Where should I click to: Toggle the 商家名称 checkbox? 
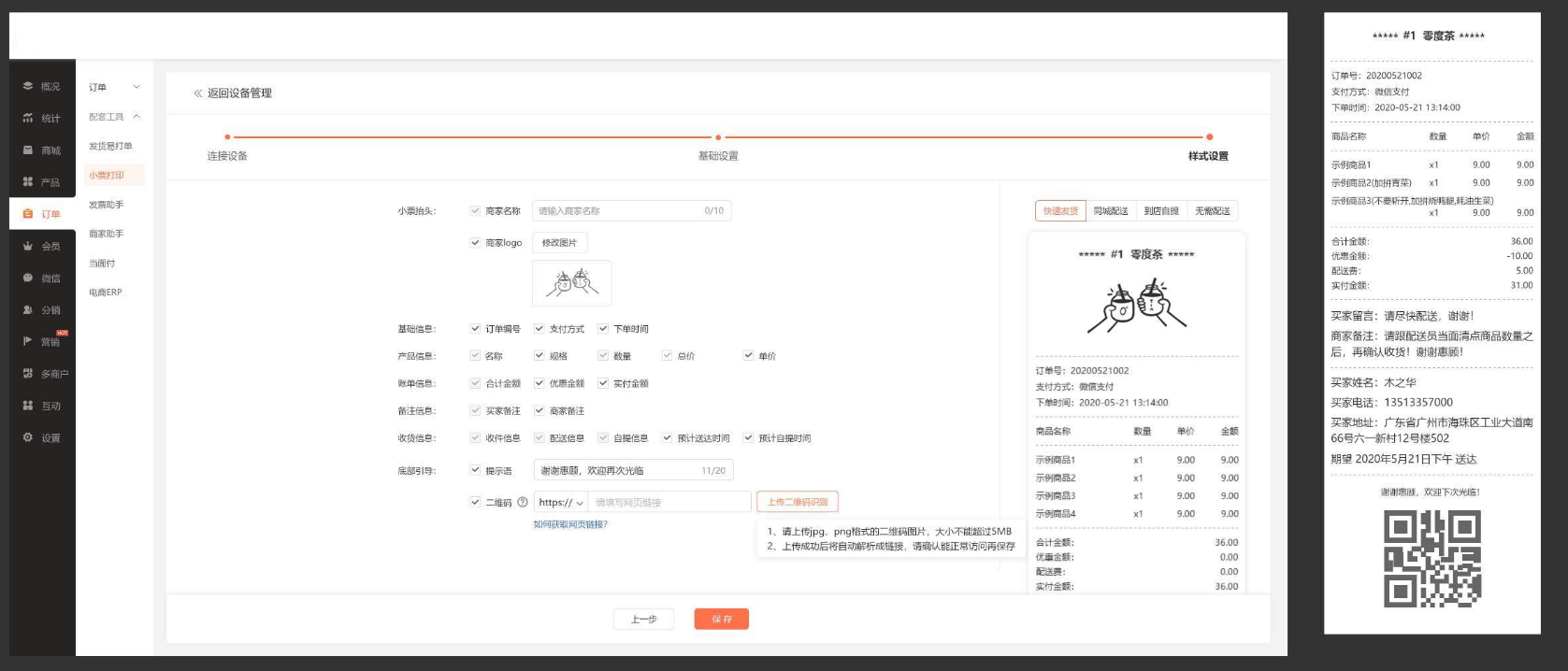click(x=475, y=211)
